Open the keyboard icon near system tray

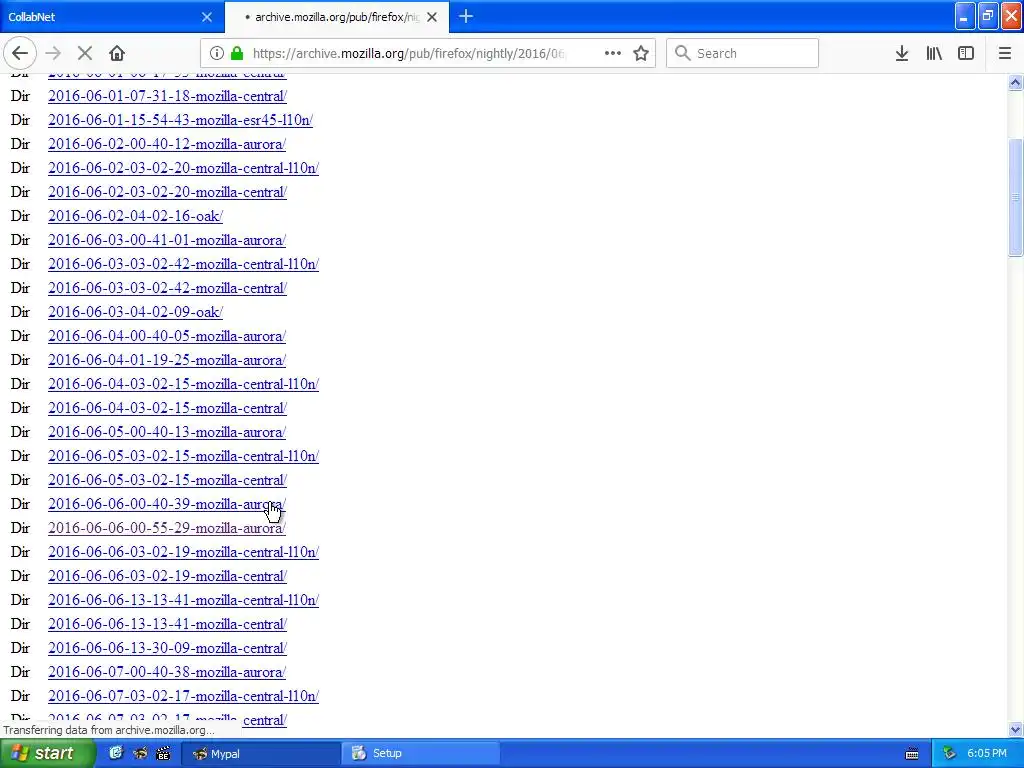coord(912,754)
